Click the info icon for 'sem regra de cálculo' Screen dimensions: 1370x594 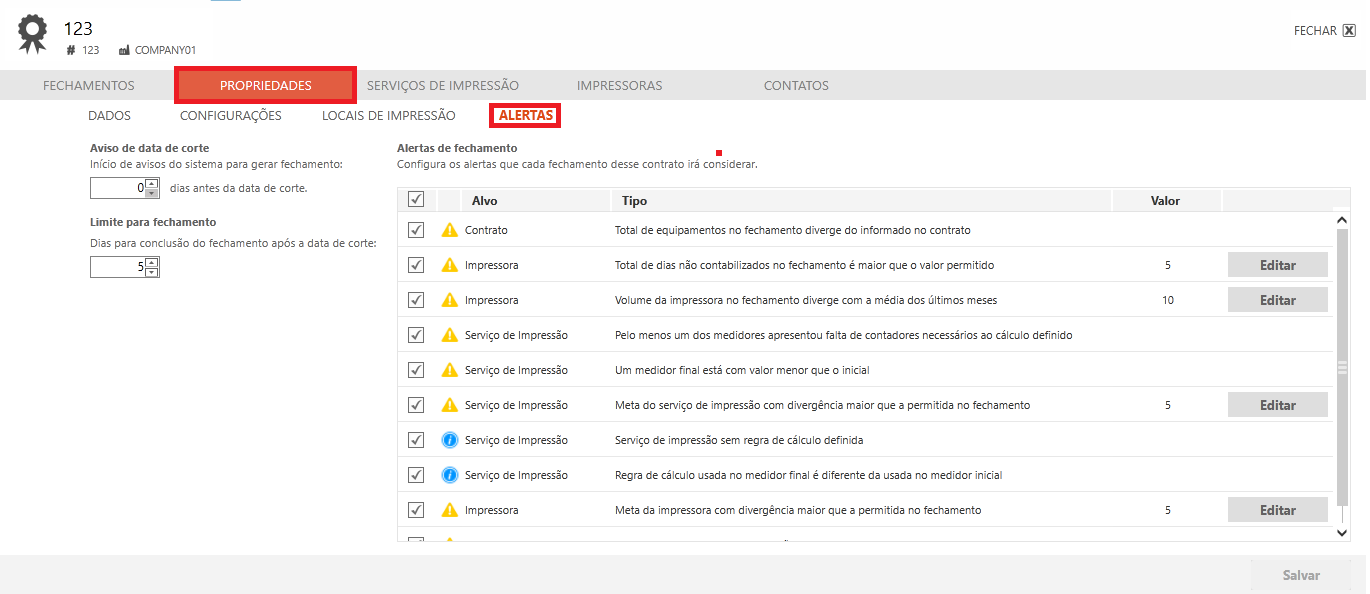coord(449,440)
